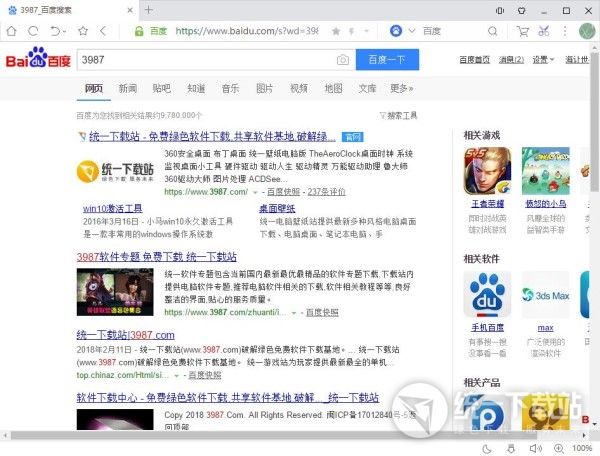Open 搜索工具 filter tools
The height and width of the screenshot is (456, 600).
[398, 116]
